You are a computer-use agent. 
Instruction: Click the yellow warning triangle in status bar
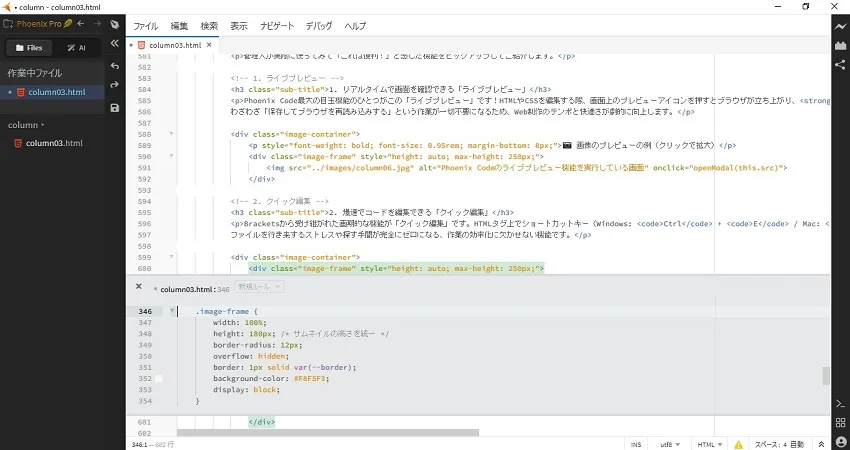[x=738, y=445]
